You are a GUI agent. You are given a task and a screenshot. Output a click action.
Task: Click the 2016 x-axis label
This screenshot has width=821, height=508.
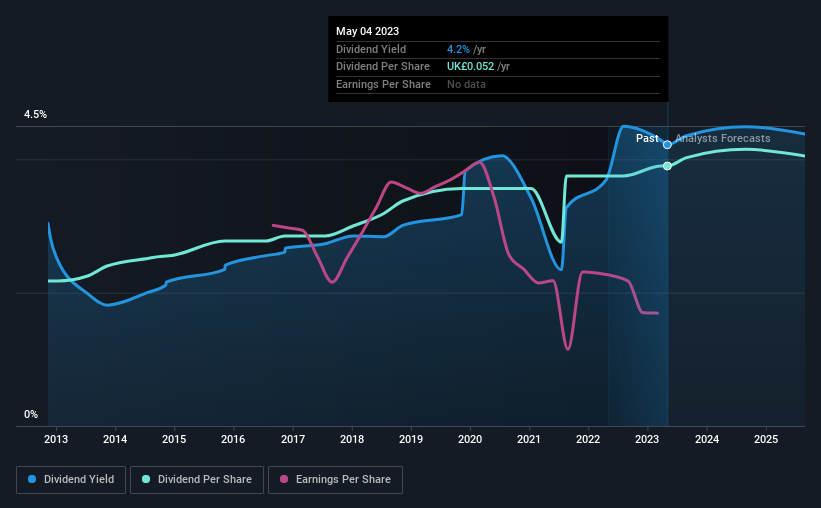[x=233, y=439]
